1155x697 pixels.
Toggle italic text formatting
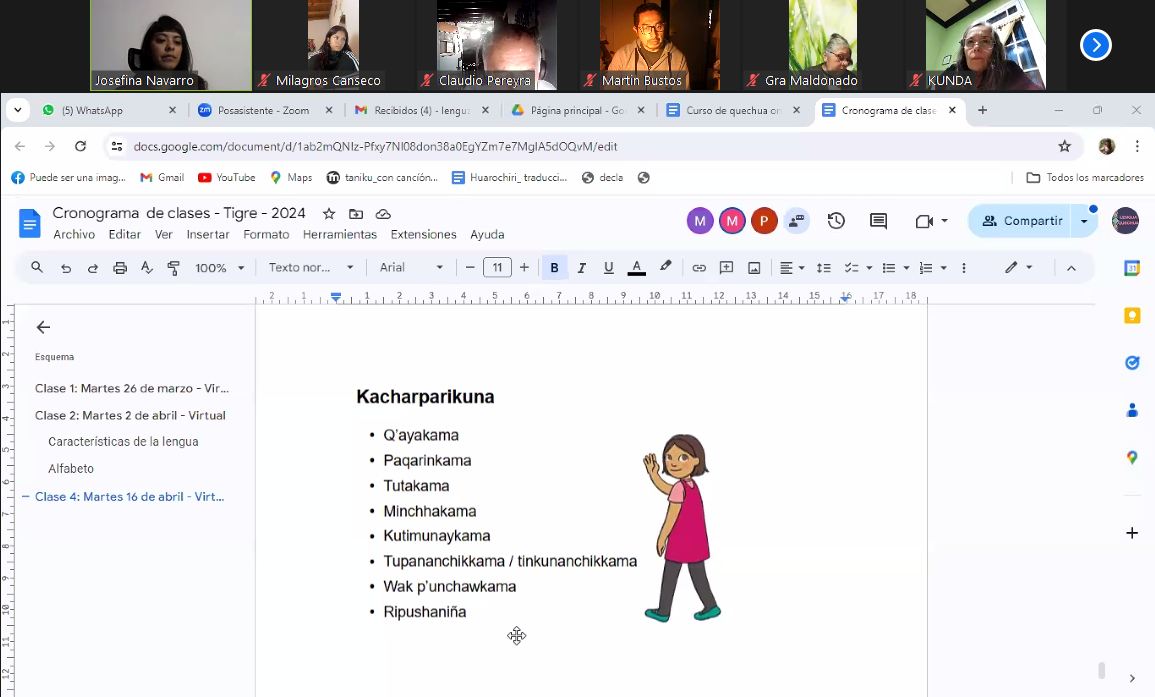[581, 268]
